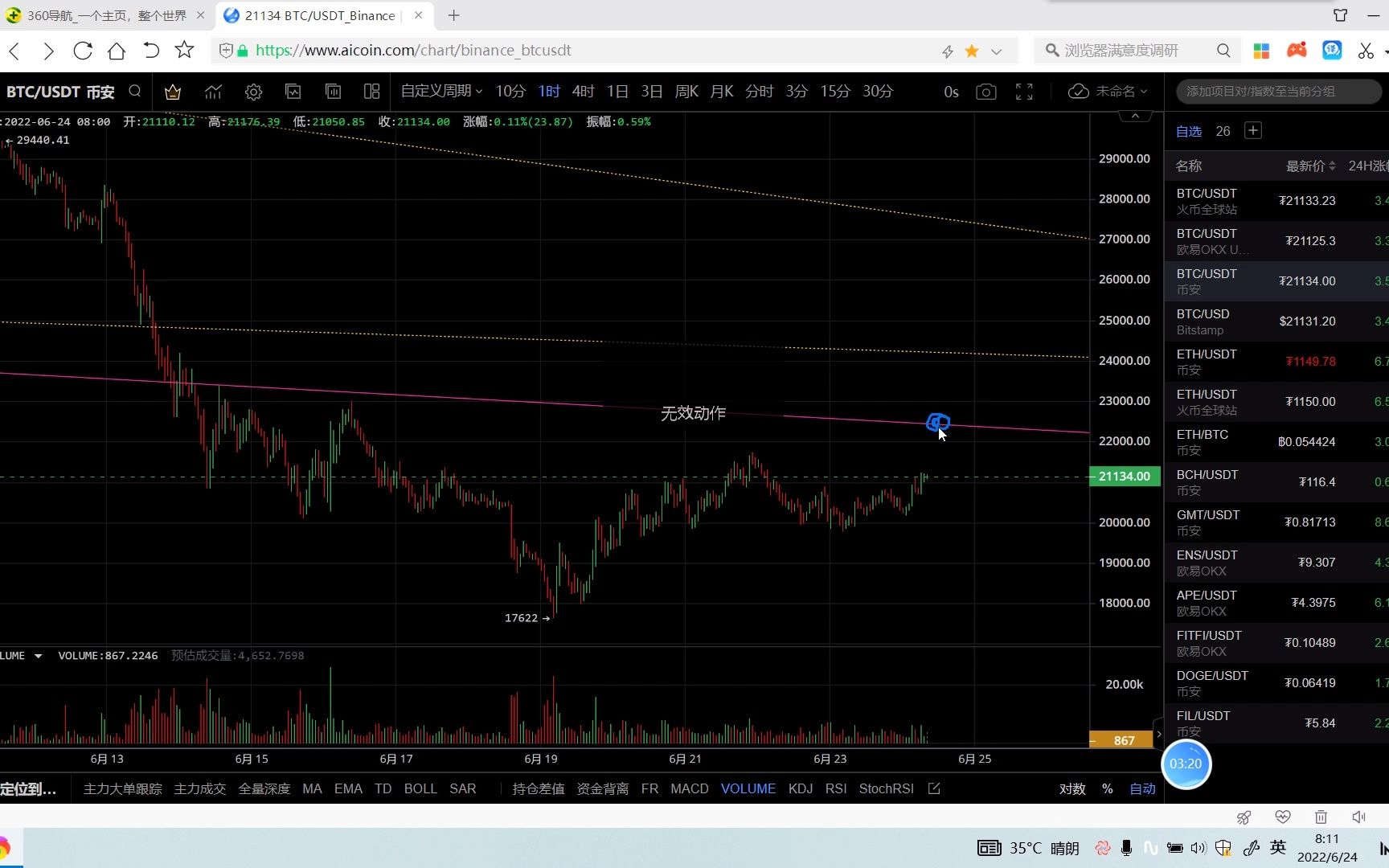1389x868 pixels.
Task: Click the 英 input language indicator in the system tray
Action: click(x=1278, y=847)
